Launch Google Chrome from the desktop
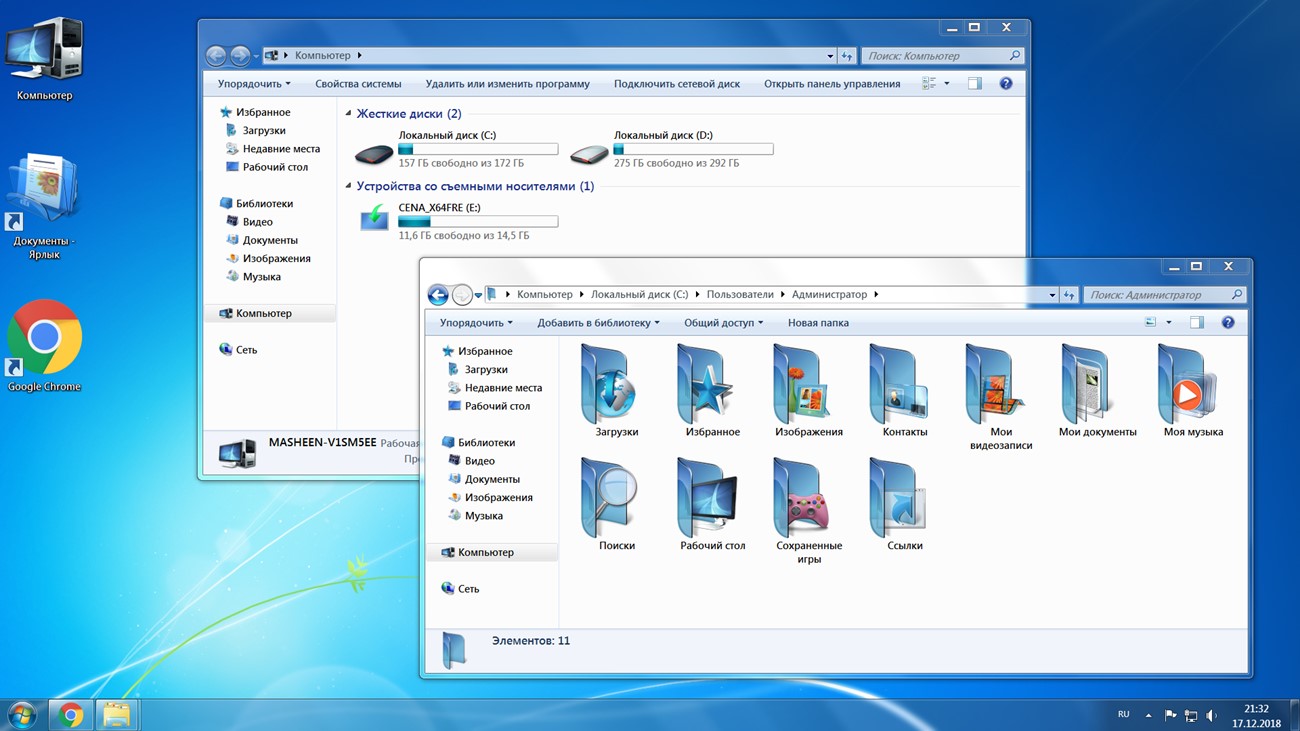1300x731 pixels. pos(44,340)
